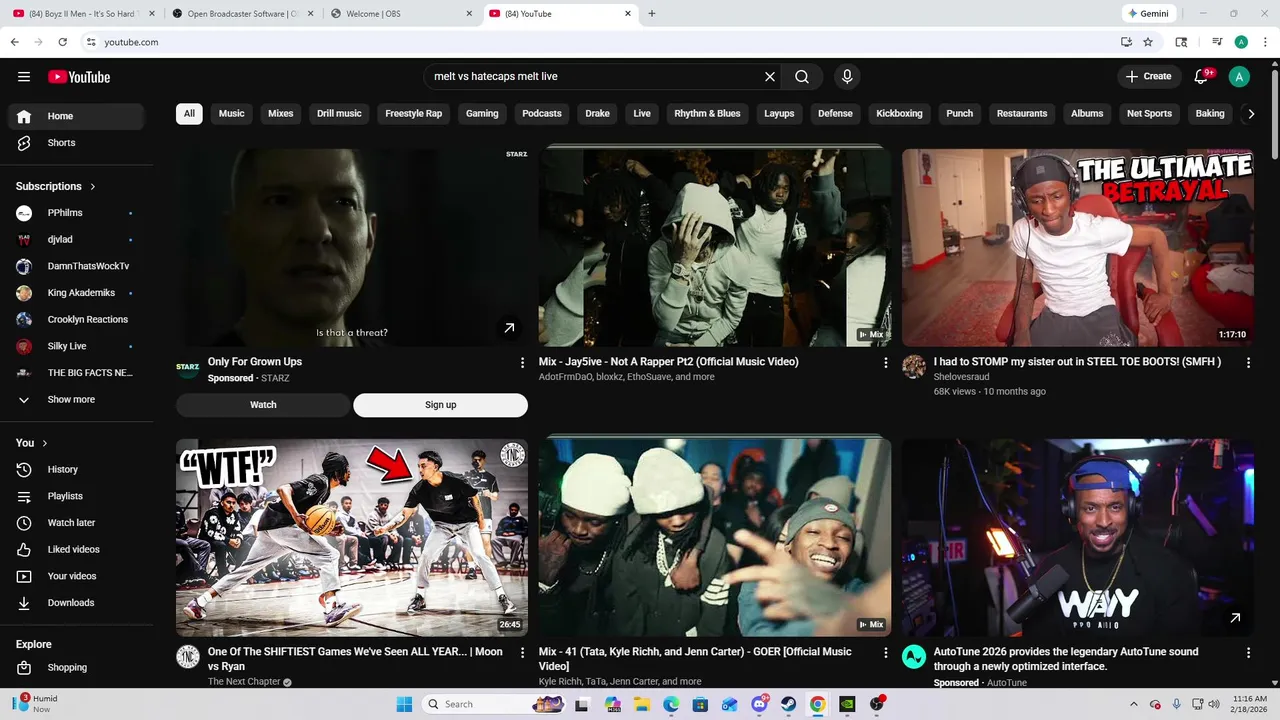Go to Shorts in sidebar
The height and width of the screenshot is (720, 1280).
[77, 143]
